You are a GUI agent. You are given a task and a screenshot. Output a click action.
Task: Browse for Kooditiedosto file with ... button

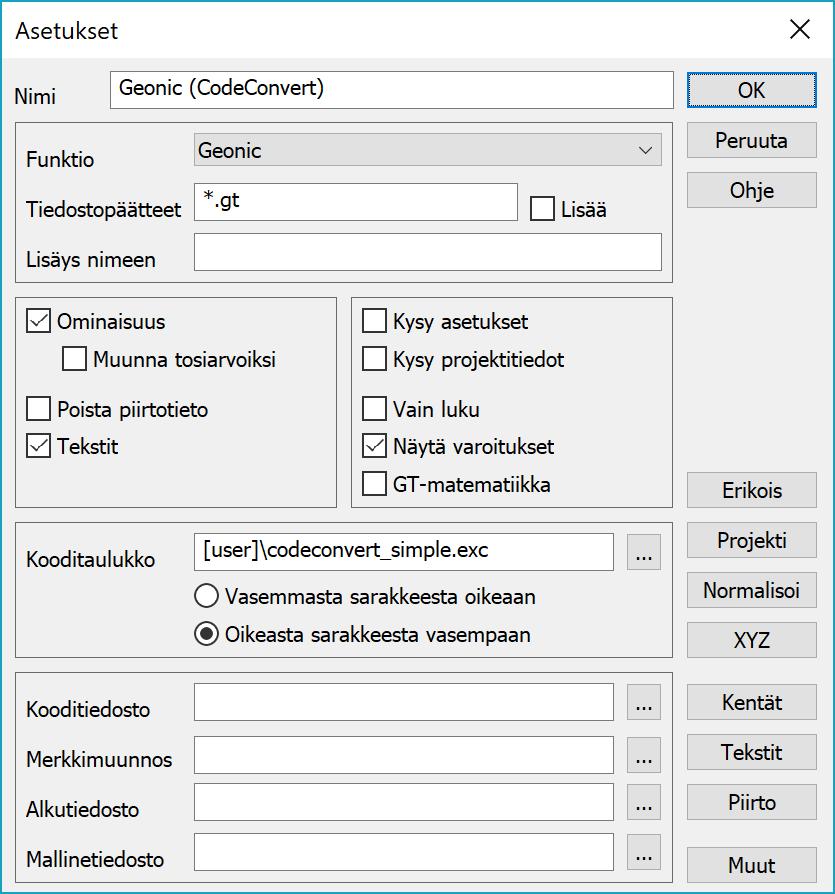644,702
